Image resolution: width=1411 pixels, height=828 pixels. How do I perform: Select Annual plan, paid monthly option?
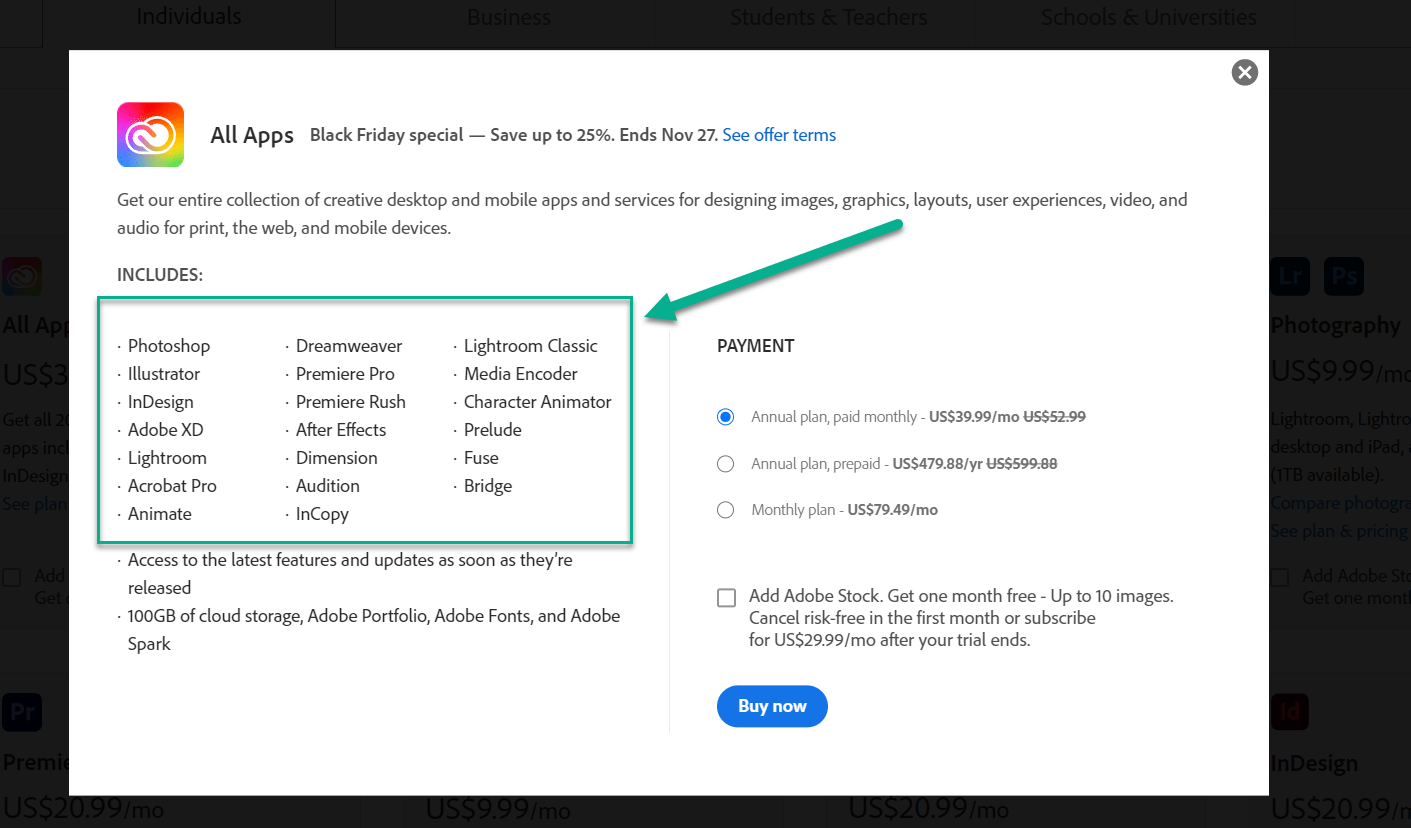point(726,417)
